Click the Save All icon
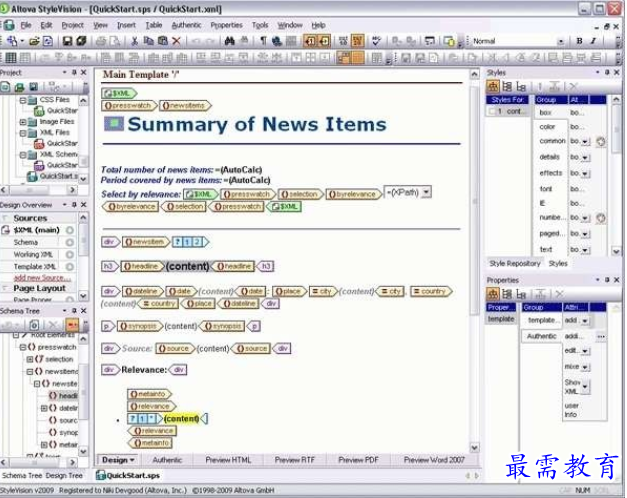 [81, 41]
